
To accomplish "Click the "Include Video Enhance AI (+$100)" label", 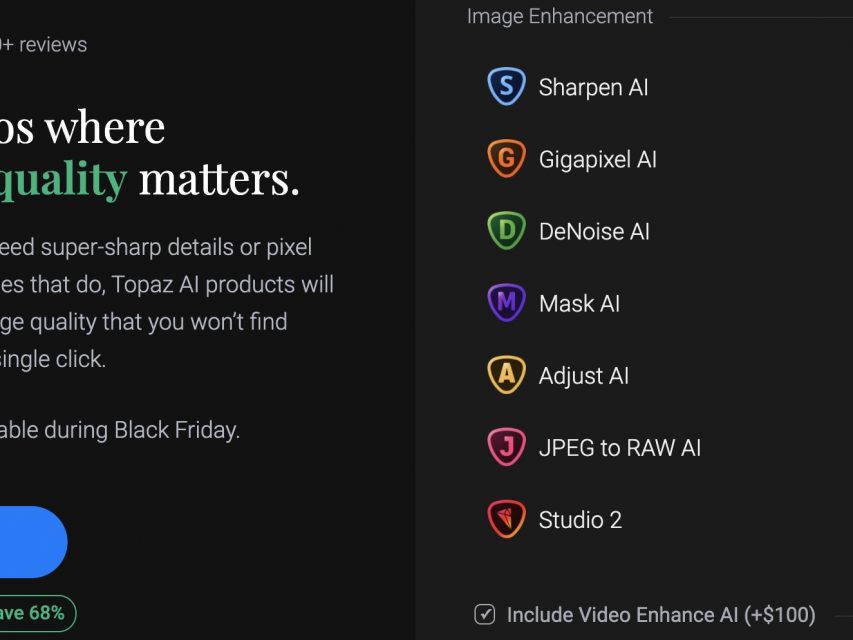I will (x=661, y=614).
